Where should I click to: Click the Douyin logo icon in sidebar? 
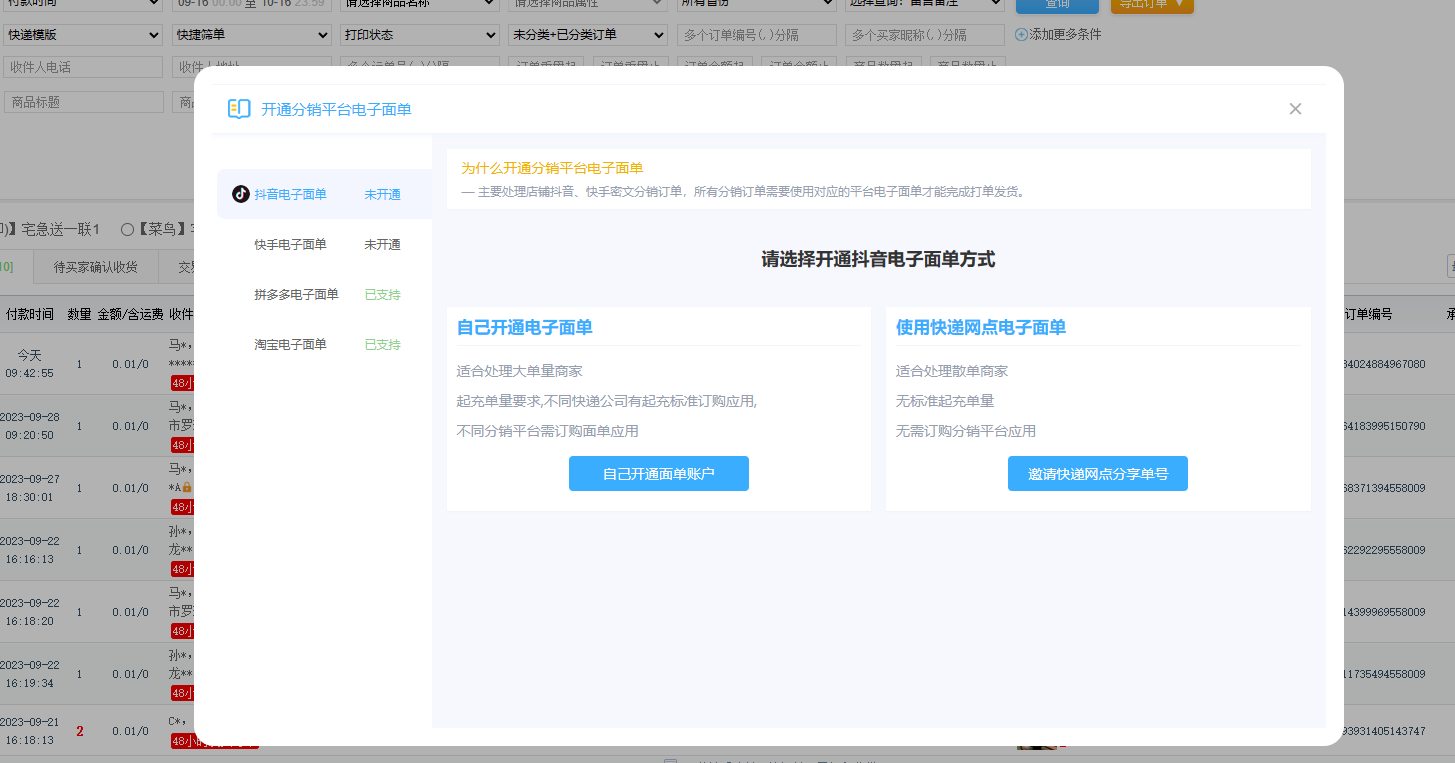click(241, 194)
